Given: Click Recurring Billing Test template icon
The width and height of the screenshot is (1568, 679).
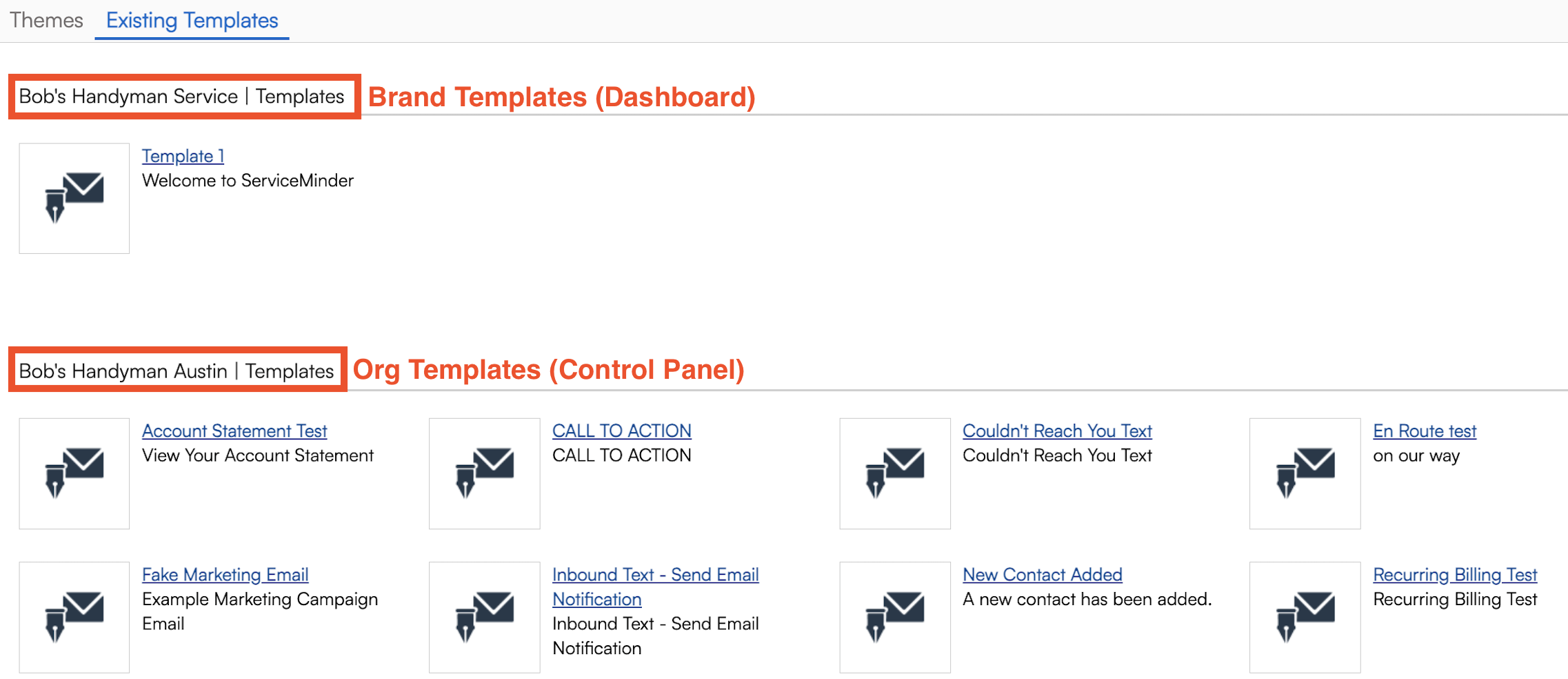Looking at the screenshot, I should tap(1305, 617).
